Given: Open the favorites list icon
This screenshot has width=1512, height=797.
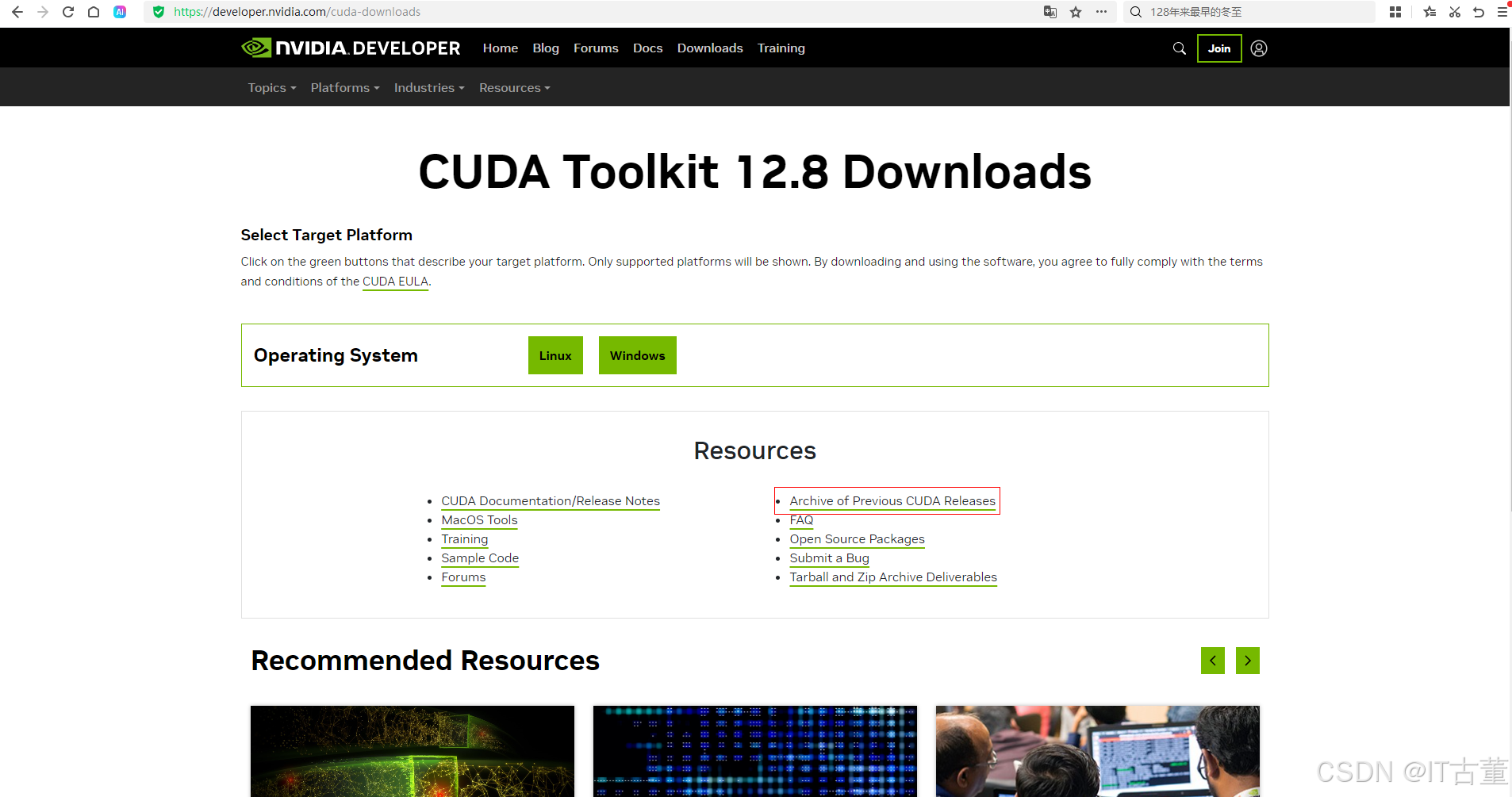Looking at the screenshot, I should (1429, 12).
